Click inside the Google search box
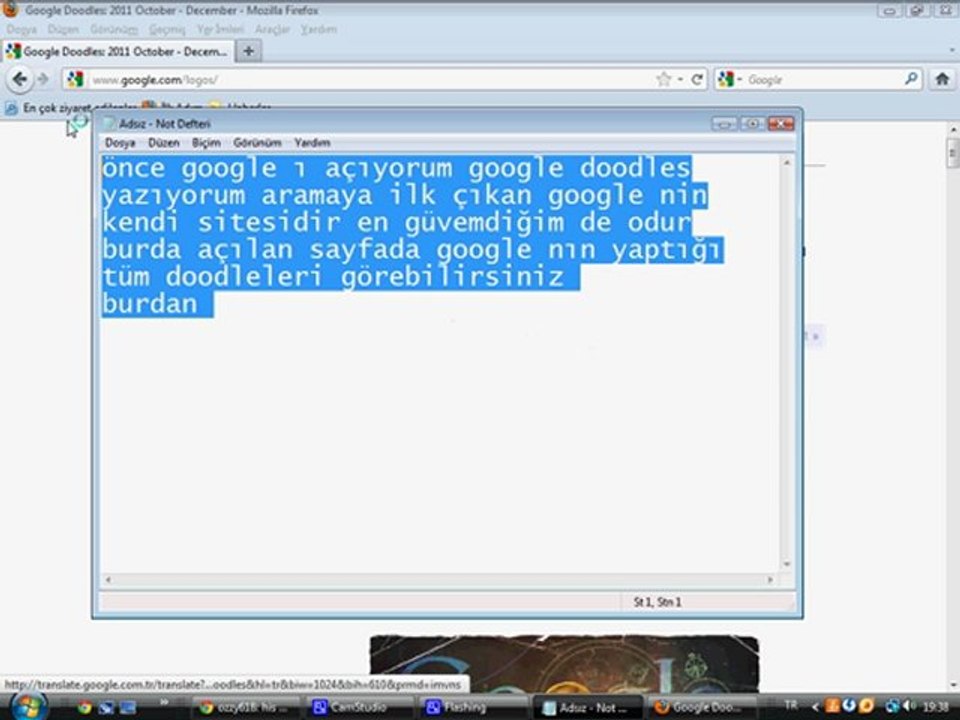 point(823,80)
